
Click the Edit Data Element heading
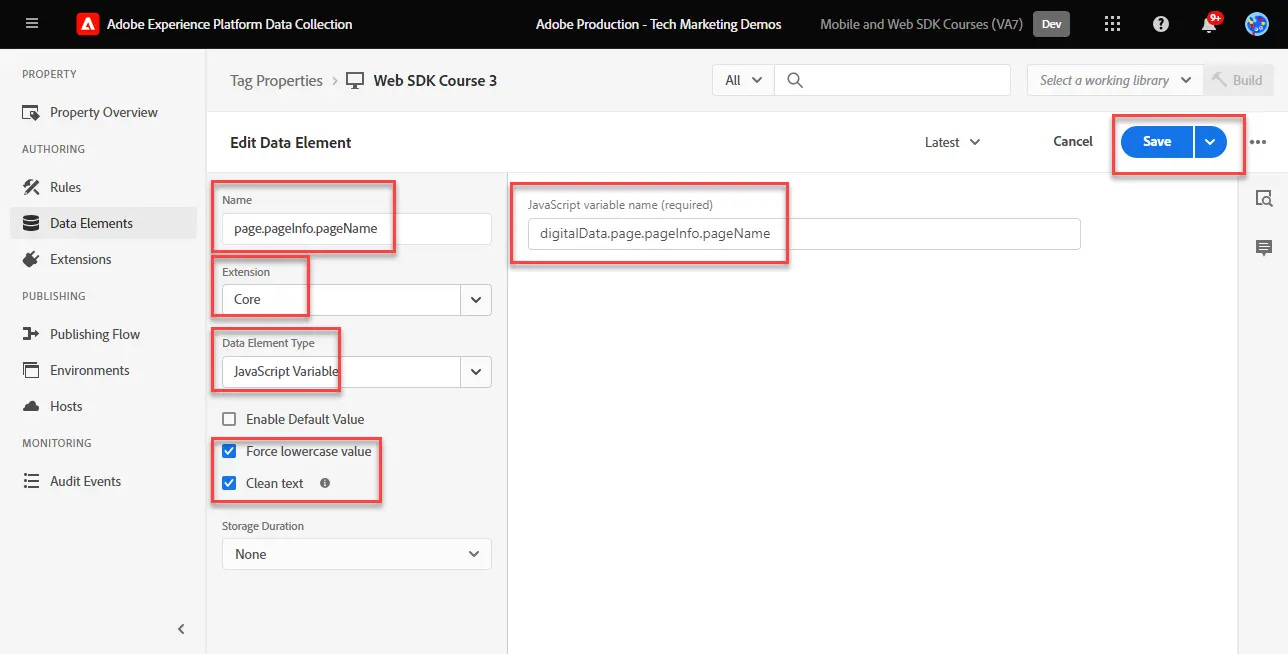coord(291,142)
